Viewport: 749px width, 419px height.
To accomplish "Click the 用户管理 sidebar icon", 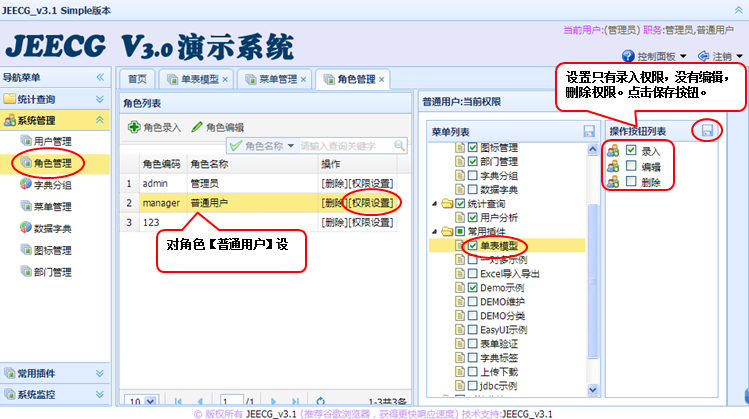I will coord(26,140).
